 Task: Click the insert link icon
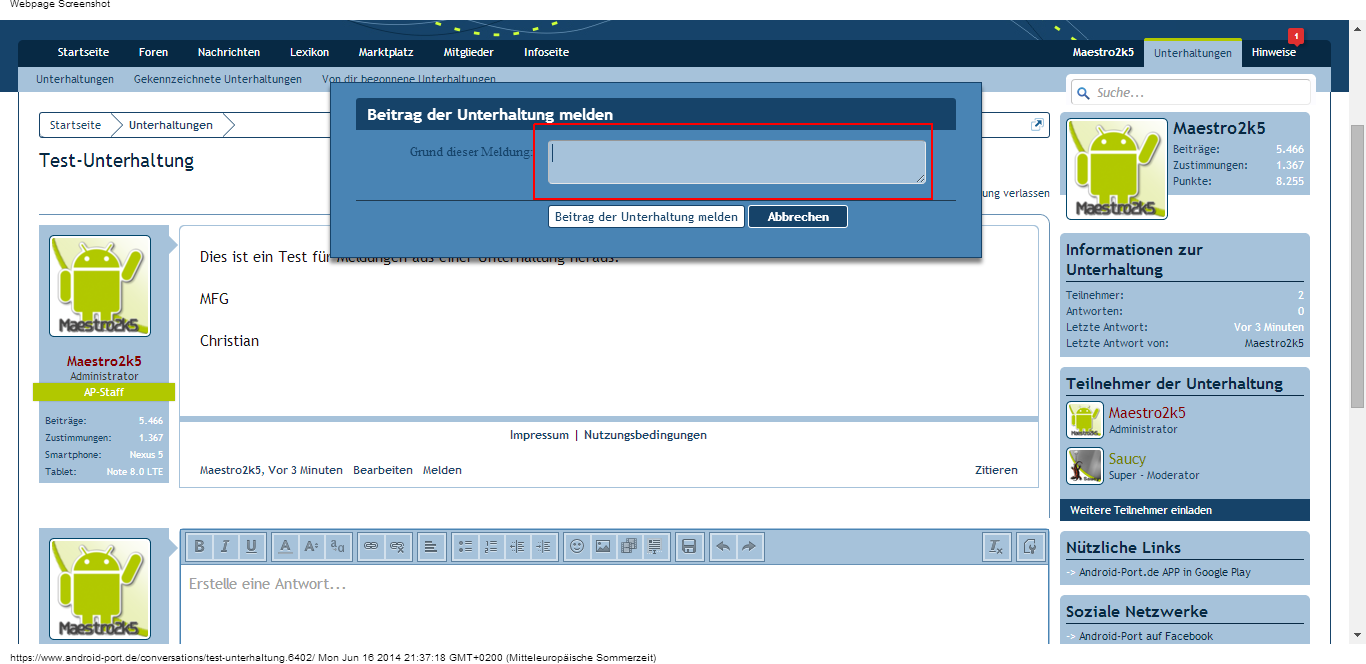[x=371, y=546]
